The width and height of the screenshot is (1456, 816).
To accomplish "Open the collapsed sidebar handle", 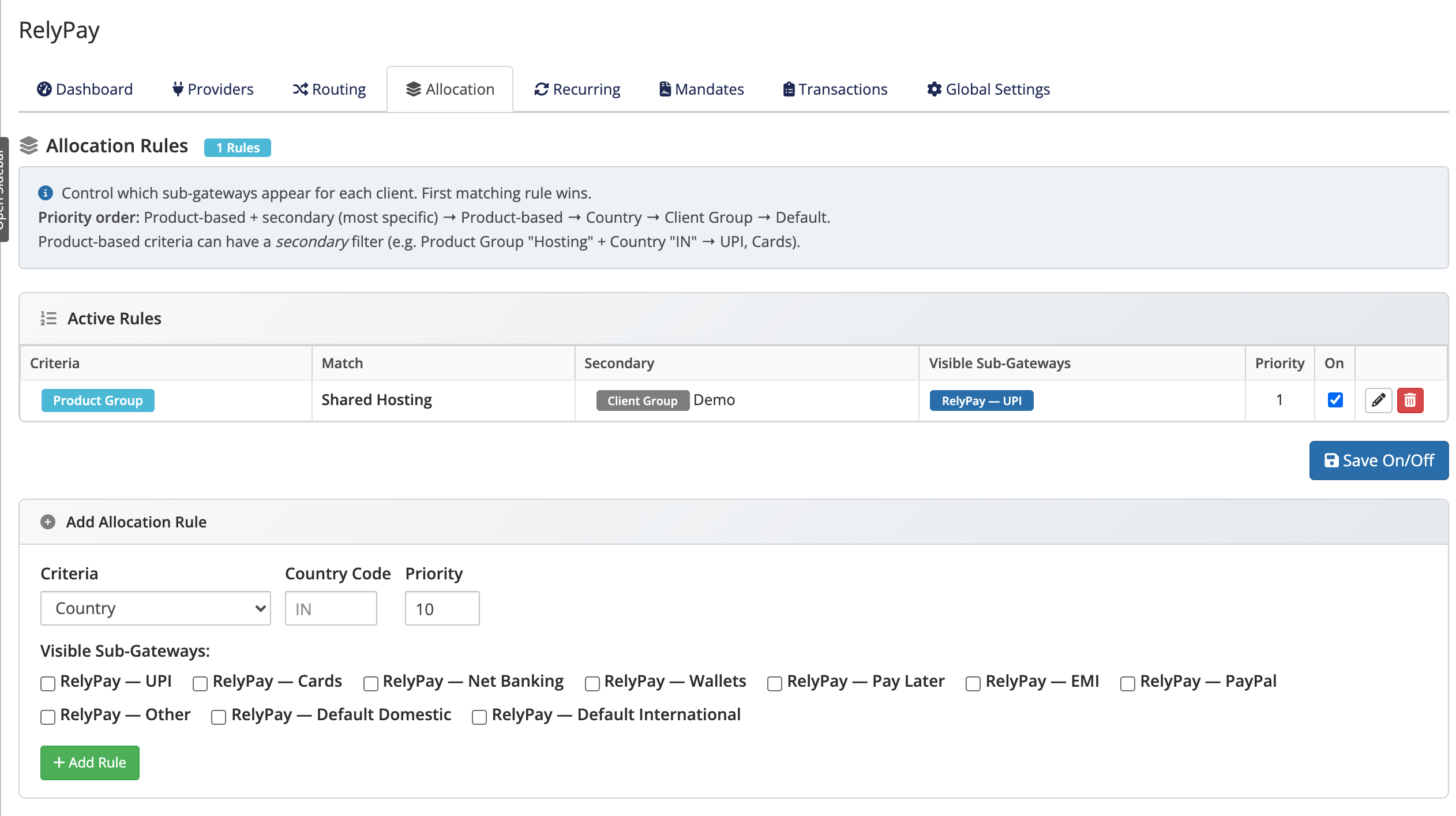I will [3, 189].
